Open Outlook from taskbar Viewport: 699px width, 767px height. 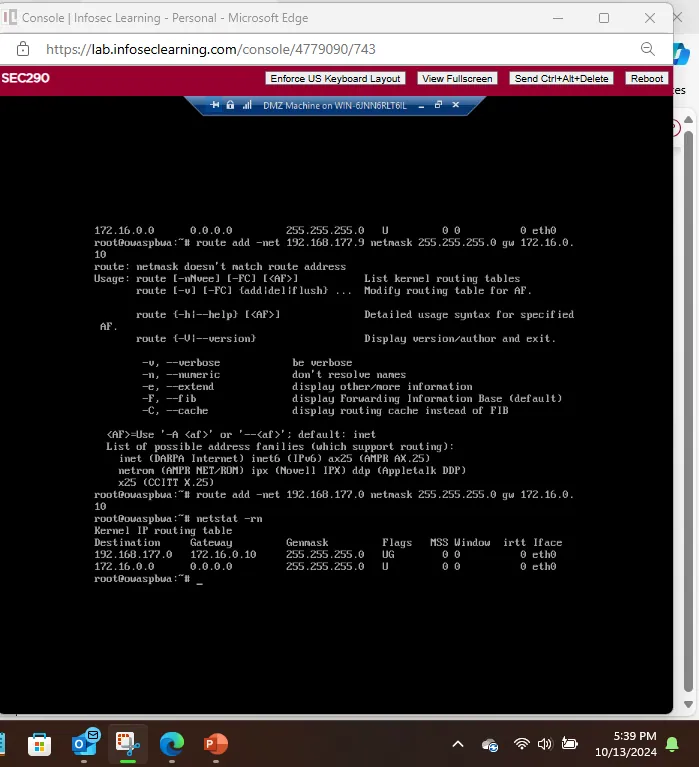click(84, 744)
